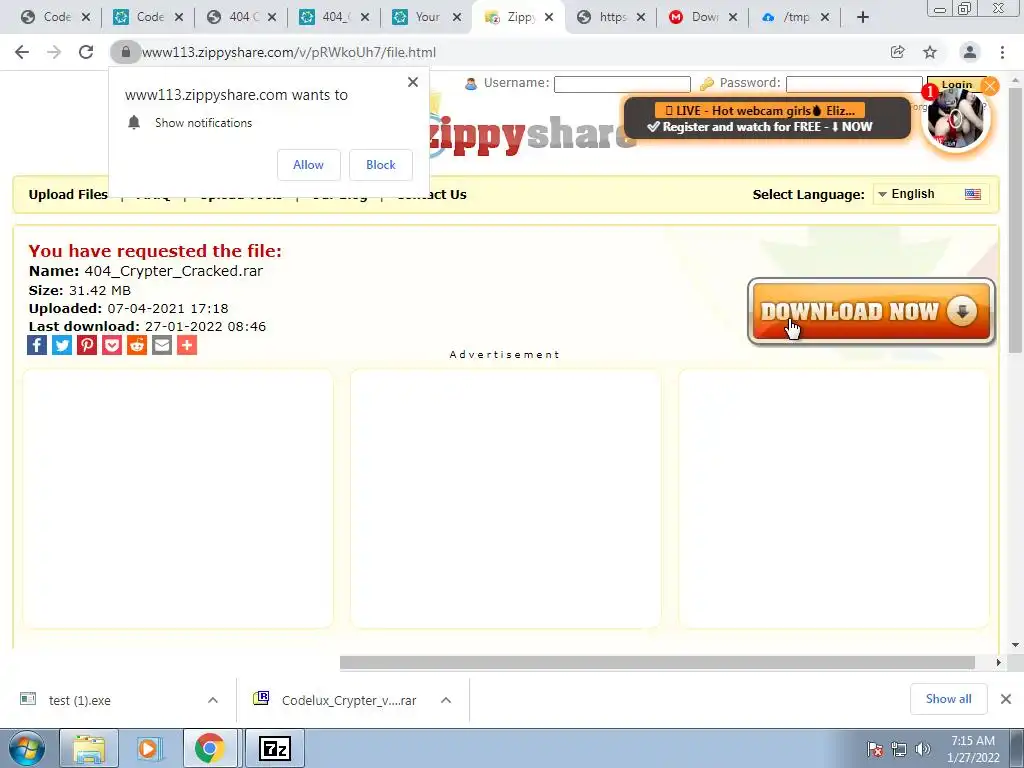Click the volume speaker tray icon
1024x768 pixels.
tap(923, 749)
